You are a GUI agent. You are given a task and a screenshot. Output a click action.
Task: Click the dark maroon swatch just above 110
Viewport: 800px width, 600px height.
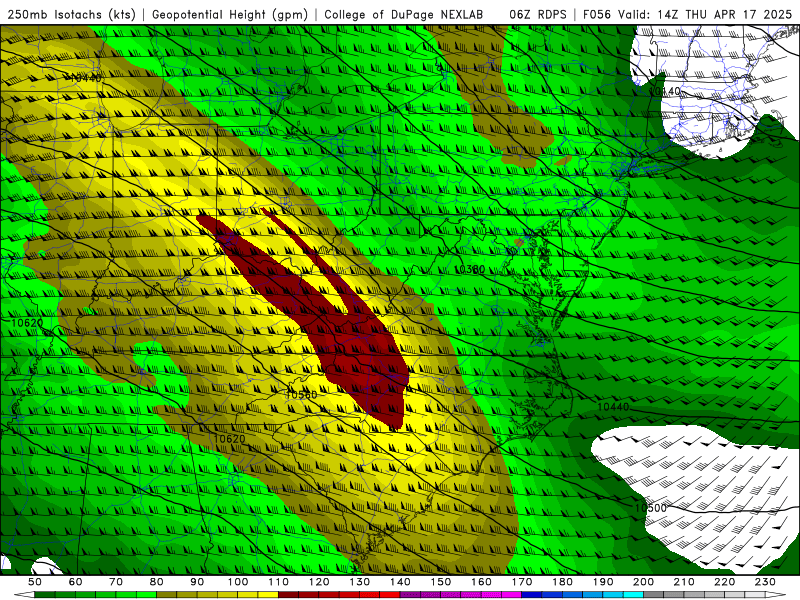289,595
